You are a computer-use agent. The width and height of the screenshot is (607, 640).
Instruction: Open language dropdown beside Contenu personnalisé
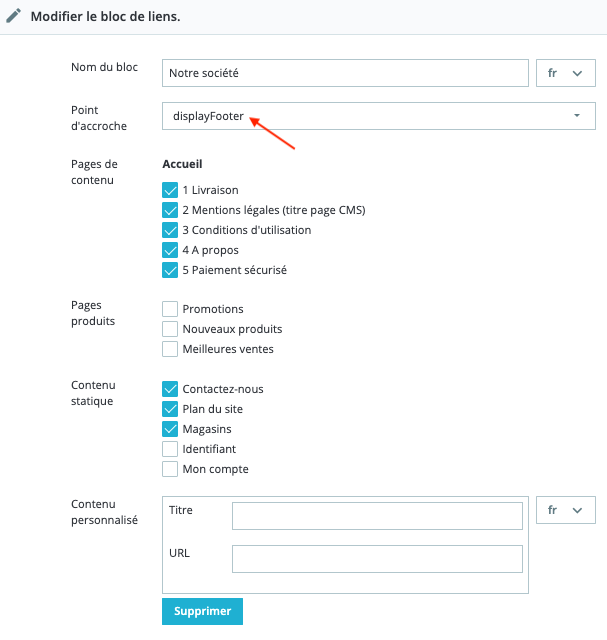[x=565, y=510]
